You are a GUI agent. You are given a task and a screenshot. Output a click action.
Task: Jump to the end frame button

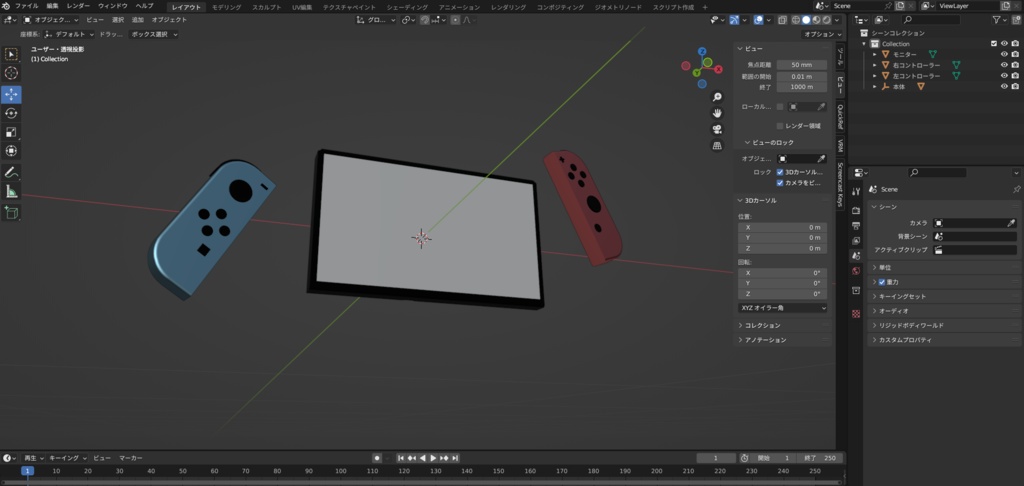[455, 458]
